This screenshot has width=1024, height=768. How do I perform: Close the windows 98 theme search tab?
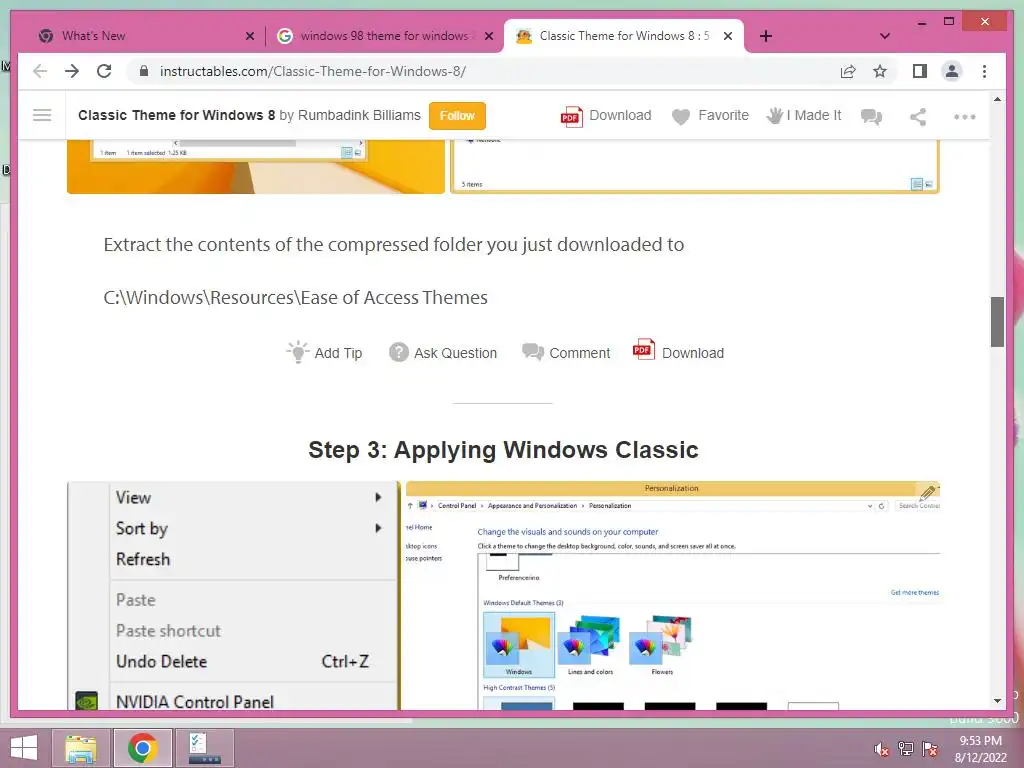coord(488,37)
